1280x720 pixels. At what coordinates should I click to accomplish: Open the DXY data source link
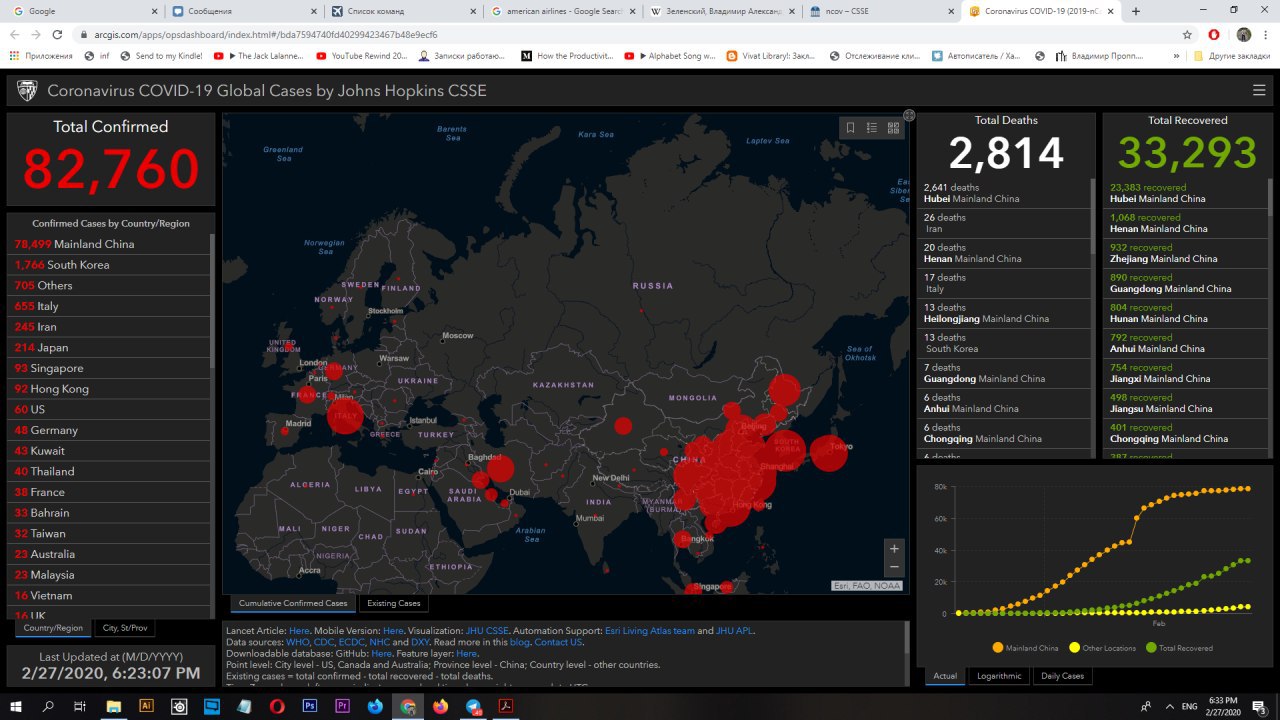[x=420, y=642]
